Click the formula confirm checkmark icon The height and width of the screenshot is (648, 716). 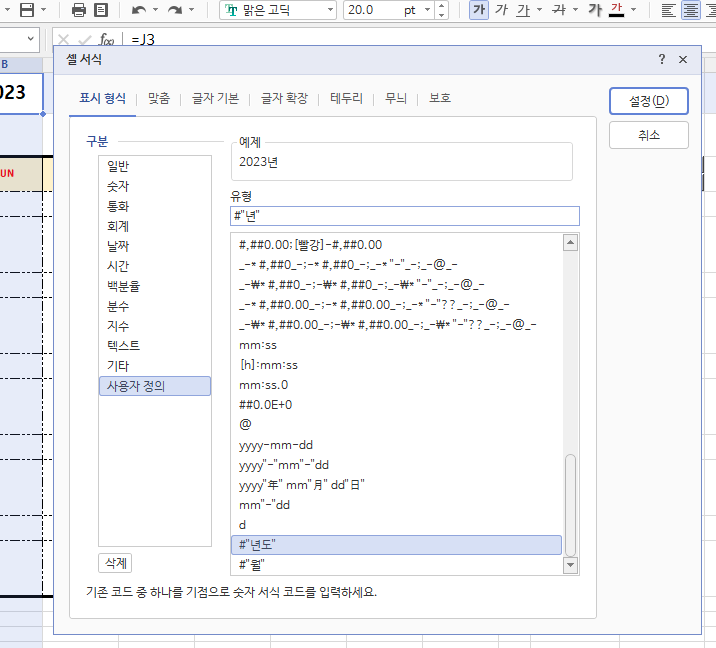[84, 40]
